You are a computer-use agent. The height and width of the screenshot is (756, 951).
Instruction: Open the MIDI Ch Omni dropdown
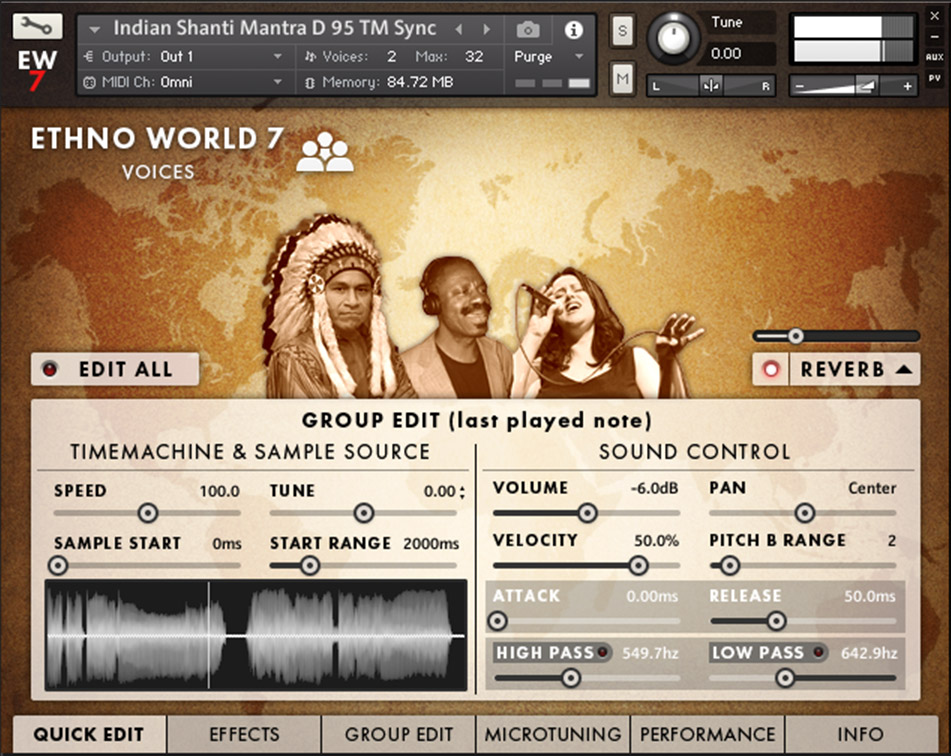tap(277, 82)
